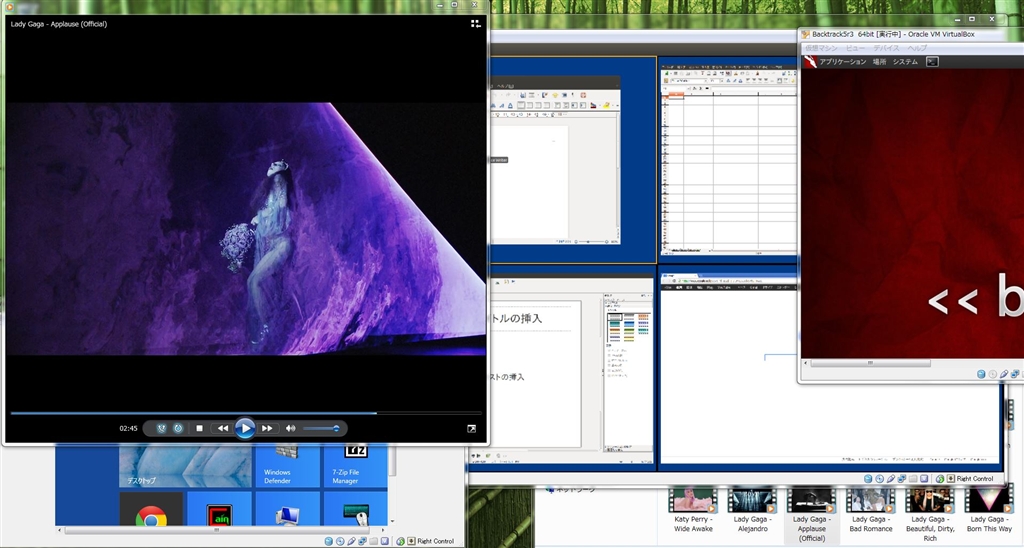Launch the terminal from Backtrack panel

(932, 61)
